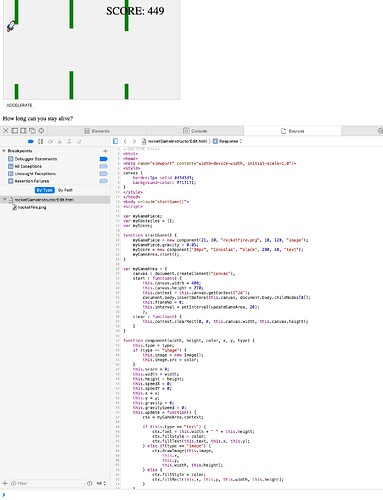
Task: Focus the Filter input field
Action: (x=47, y=483)
